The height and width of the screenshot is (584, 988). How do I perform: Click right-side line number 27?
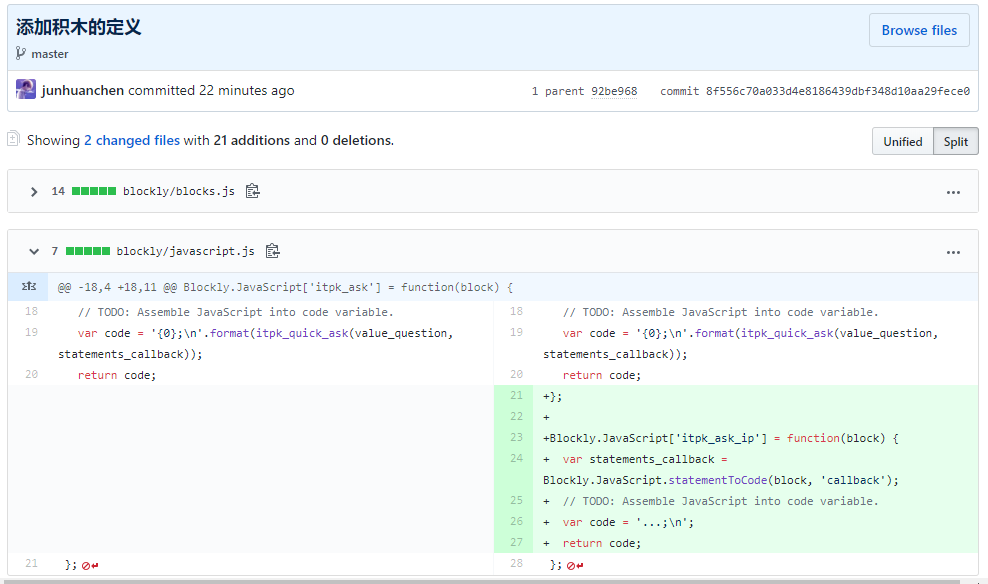516,542
